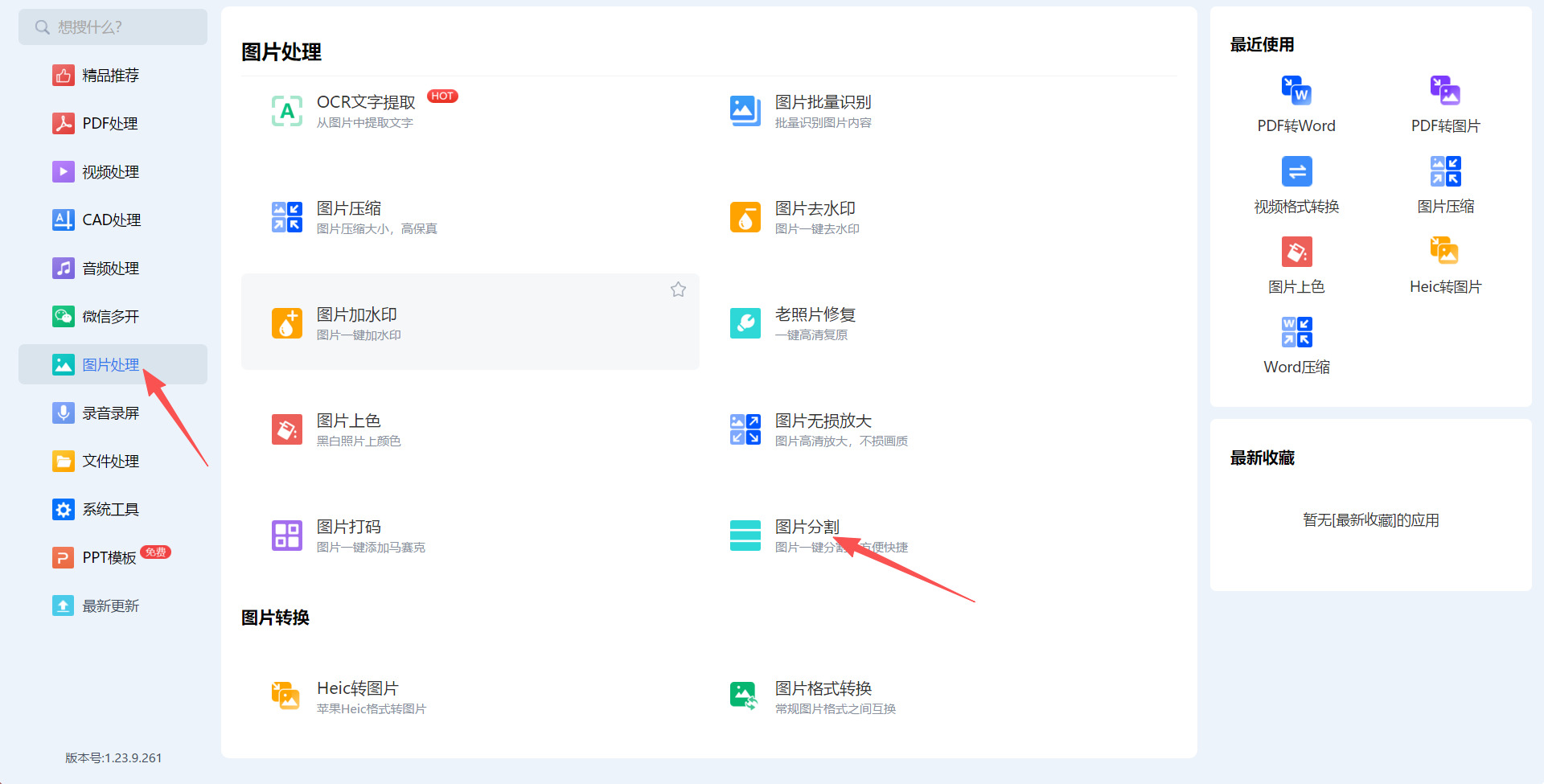1544x784 pixels.
Task: Click the 一键高清复原 description
Action: click(811, 335)
